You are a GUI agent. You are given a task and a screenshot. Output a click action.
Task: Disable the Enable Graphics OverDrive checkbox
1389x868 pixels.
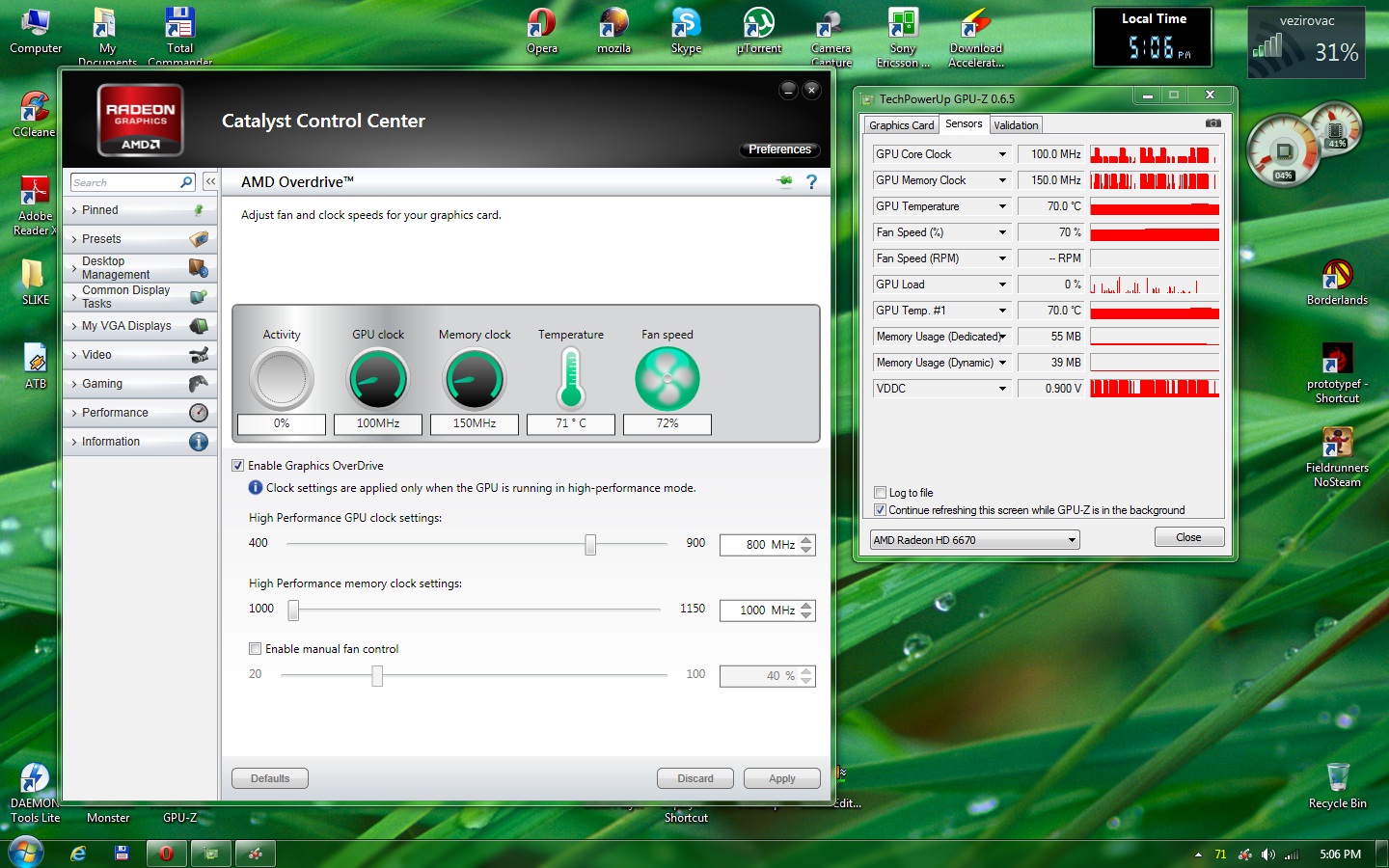tap(237, 466)
